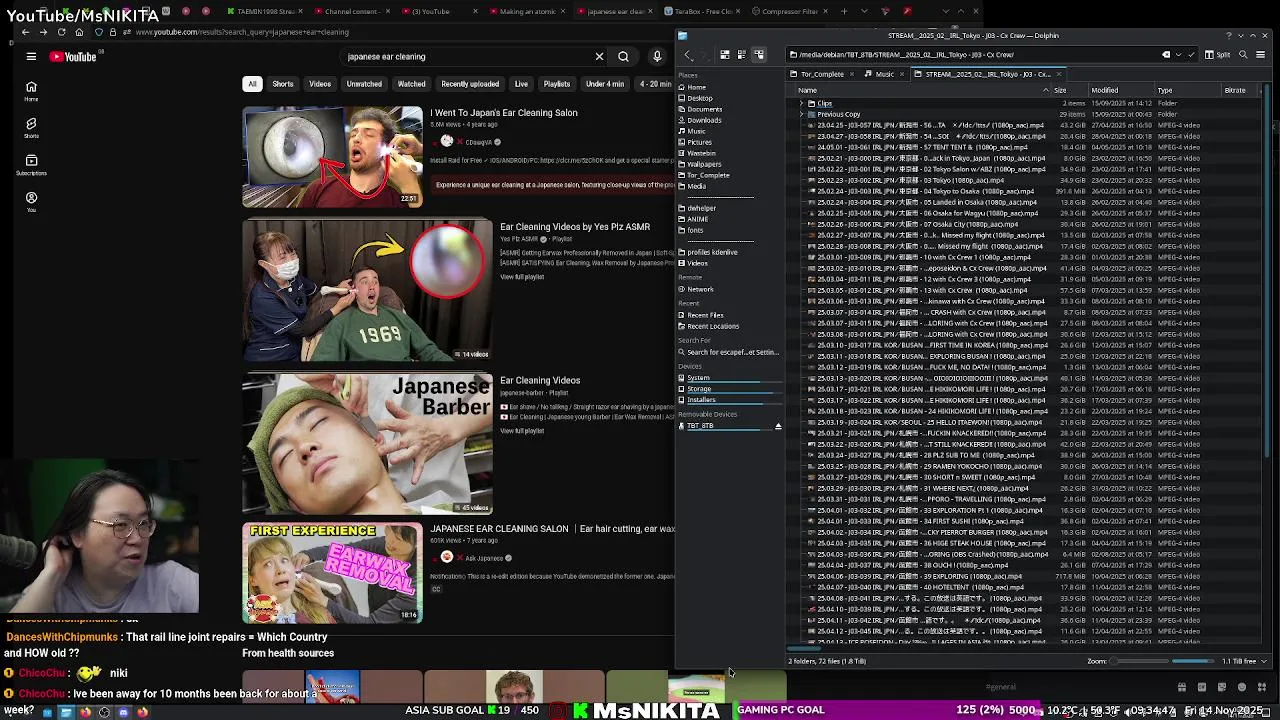Click the YouTube search magnifier button

click(x=623, y=57)
